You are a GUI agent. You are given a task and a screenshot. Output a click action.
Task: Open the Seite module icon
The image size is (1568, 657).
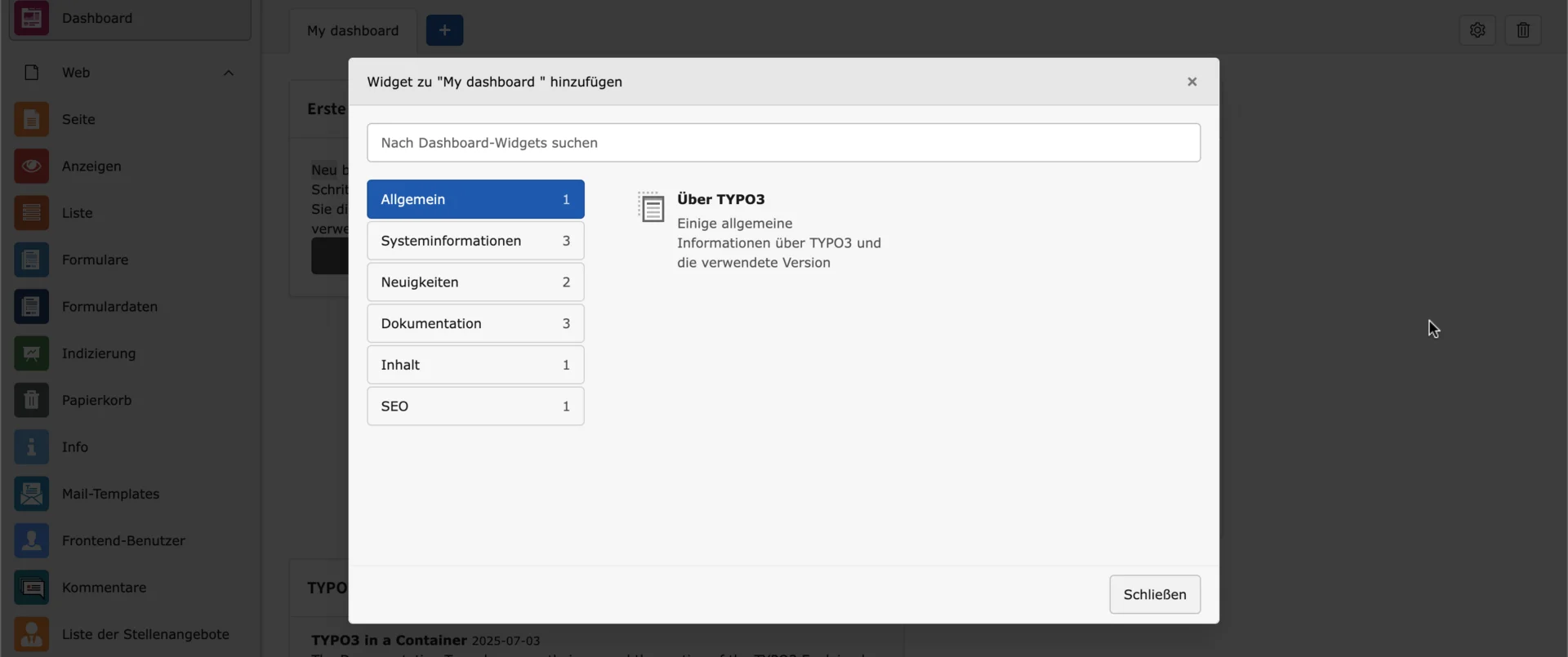31,119
